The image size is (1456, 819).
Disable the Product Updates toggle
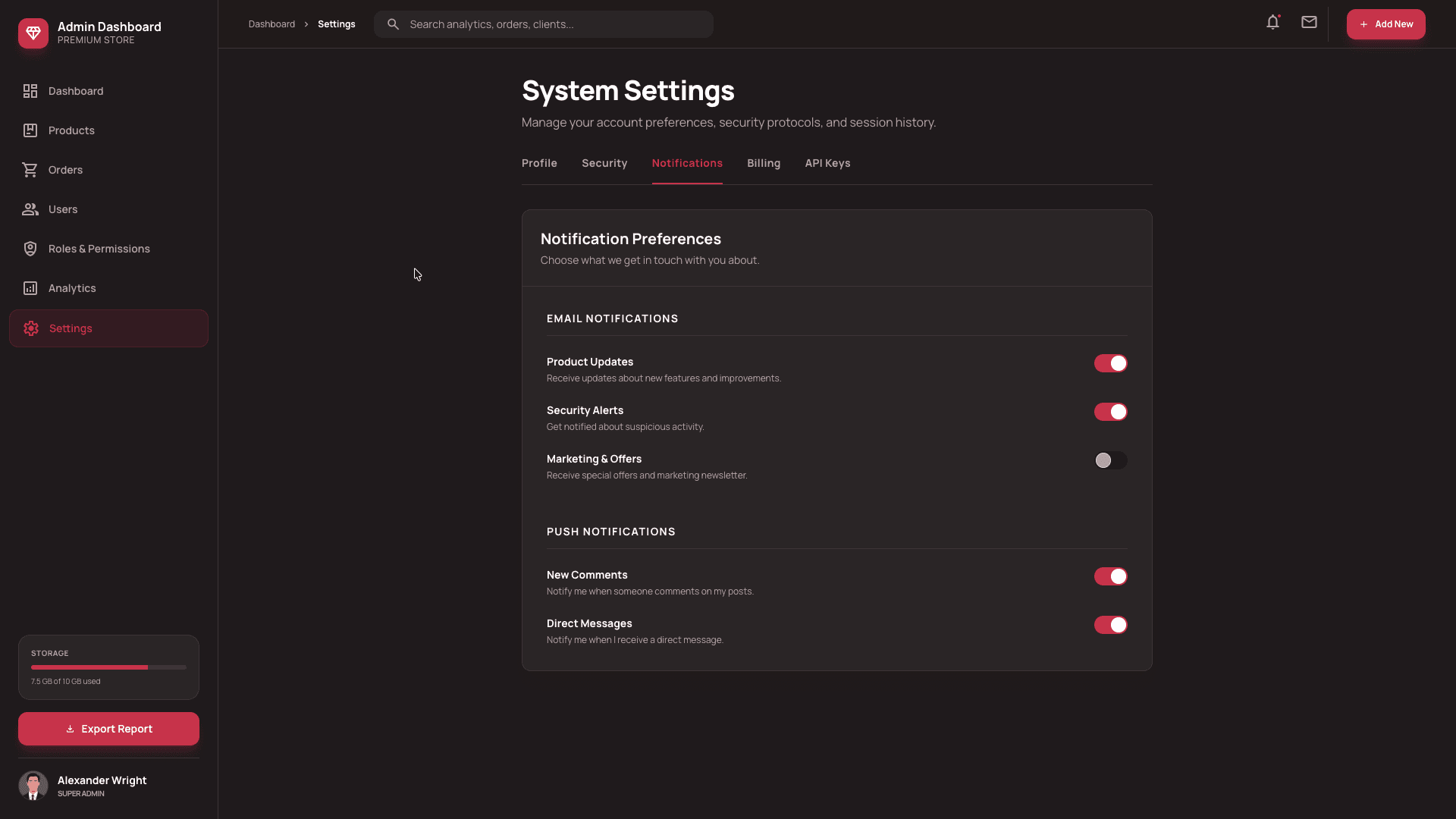pyautogui.click(x=1110, y=363)
